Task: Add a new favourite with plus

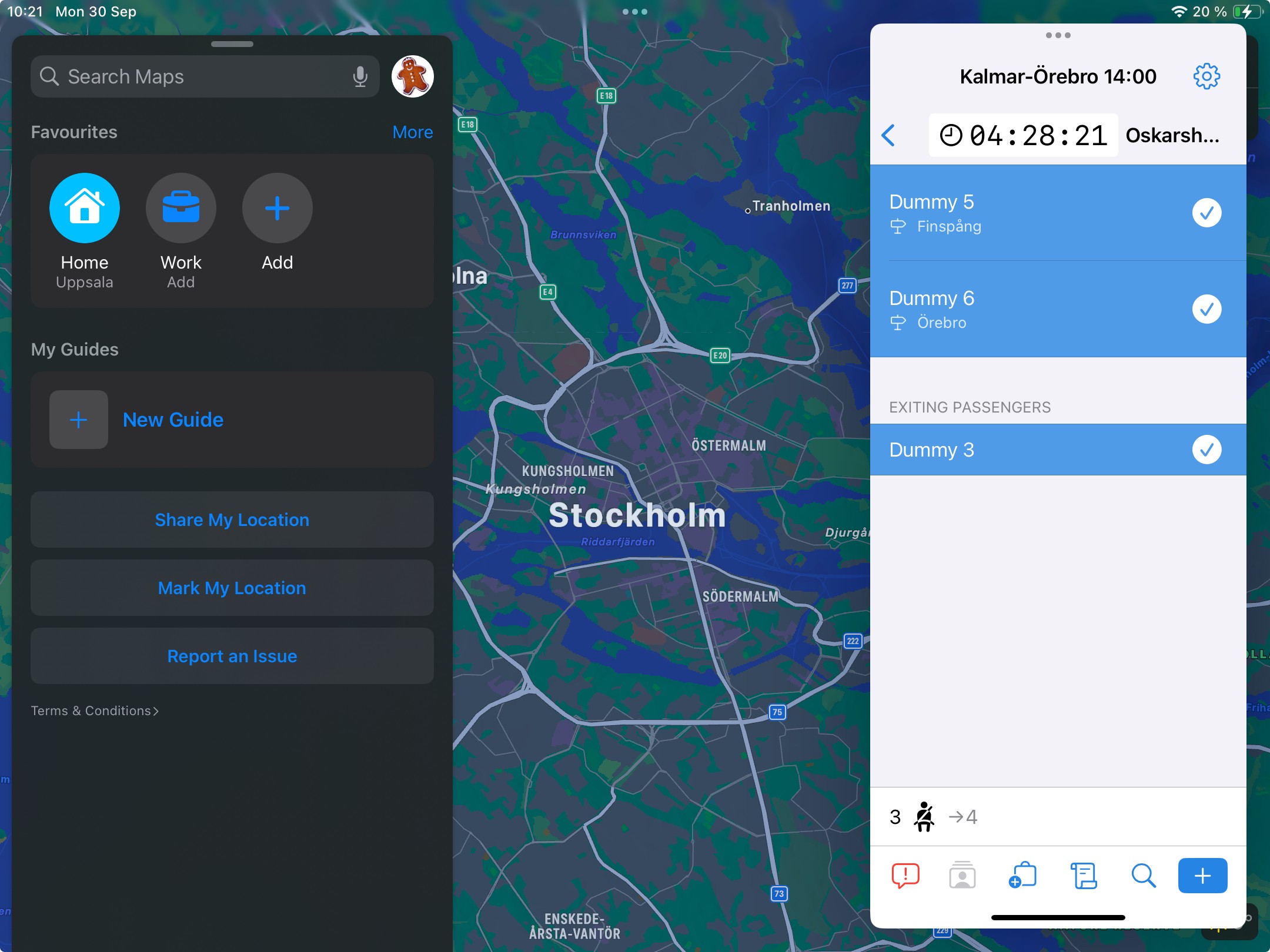Action: click(x=278, y=208)
